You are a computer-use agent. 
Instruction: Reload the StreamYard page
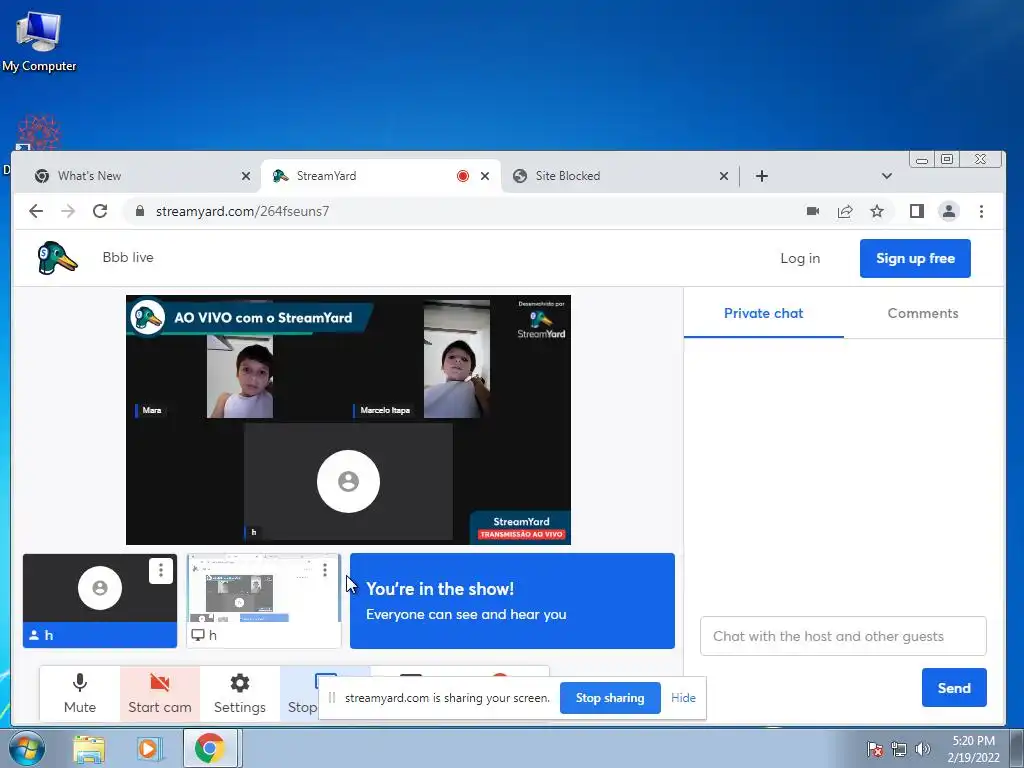[100, 211]
